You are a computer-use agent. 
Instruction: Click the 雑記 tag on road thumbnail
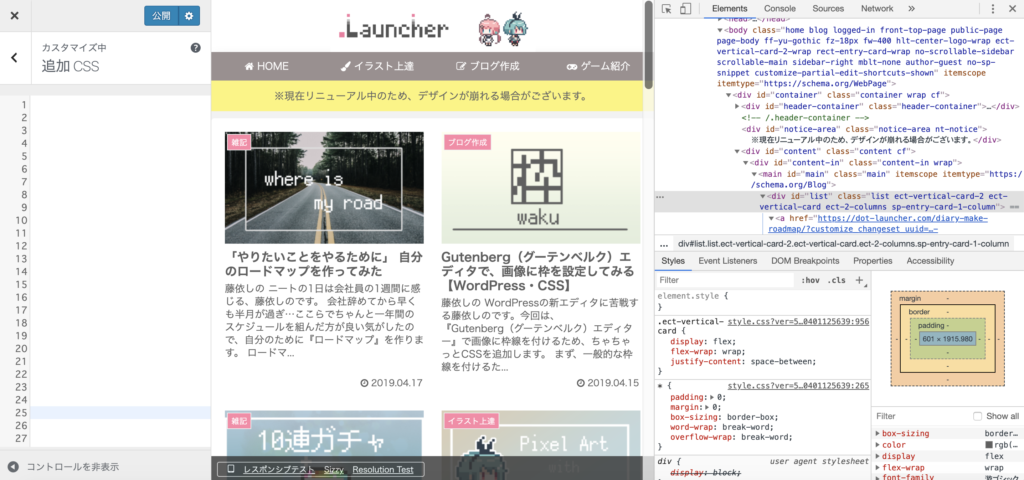239,142
